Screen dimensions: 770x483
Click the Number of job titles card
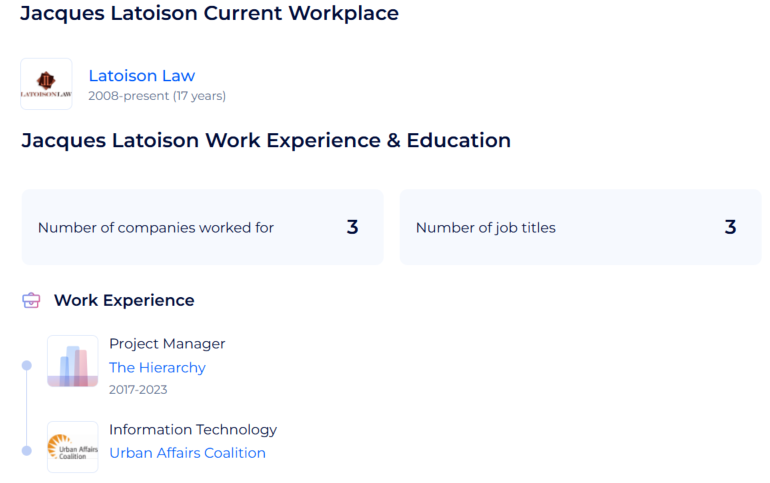pyautogui.click(x=580, y=227)
